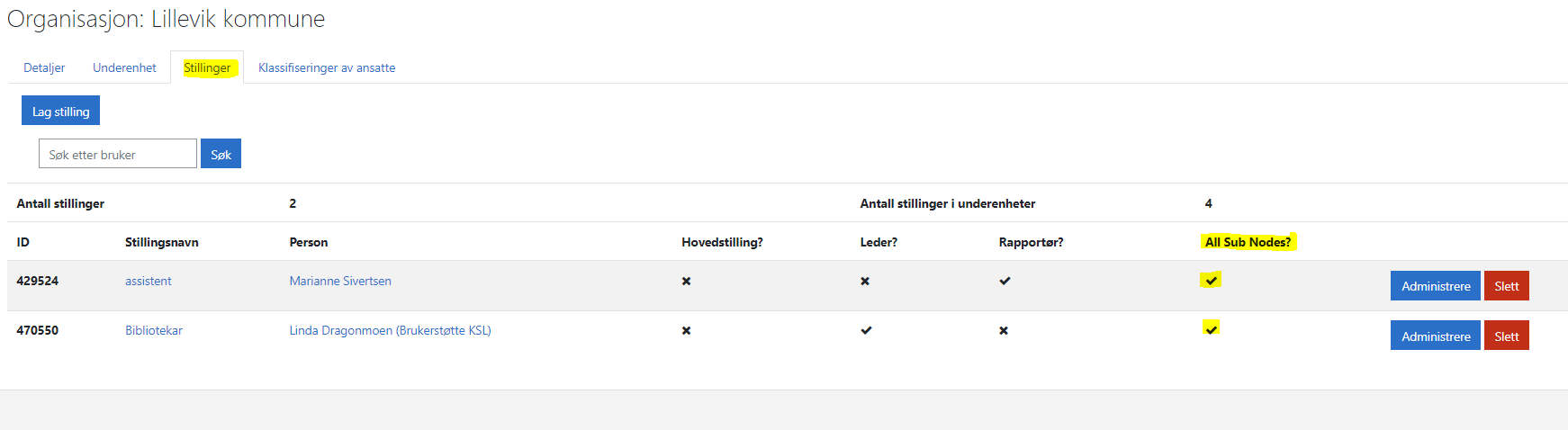This screenshot has height=430, width=1568.
Task: Open Linda Dragonmoen's person link
Action: point(390,330)
